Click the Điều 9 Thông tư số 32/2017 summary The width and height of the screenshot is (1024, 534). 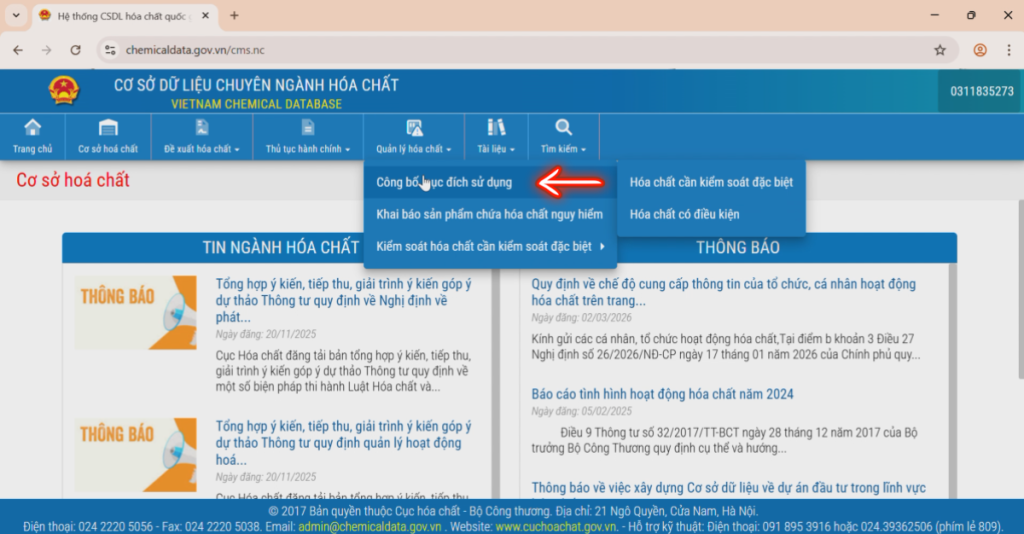[x=724, y=441]
